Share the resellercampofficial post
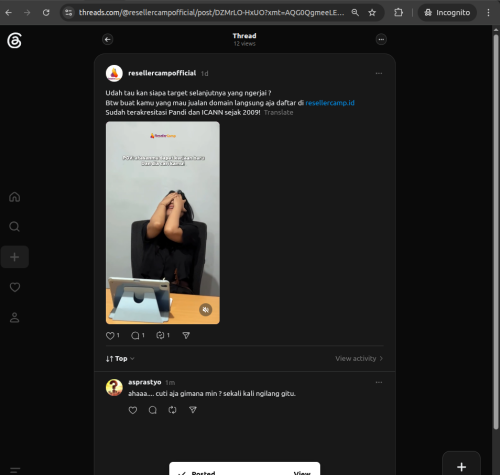The height and width of the screenshot is (475, 500). [x=186, y=335]
